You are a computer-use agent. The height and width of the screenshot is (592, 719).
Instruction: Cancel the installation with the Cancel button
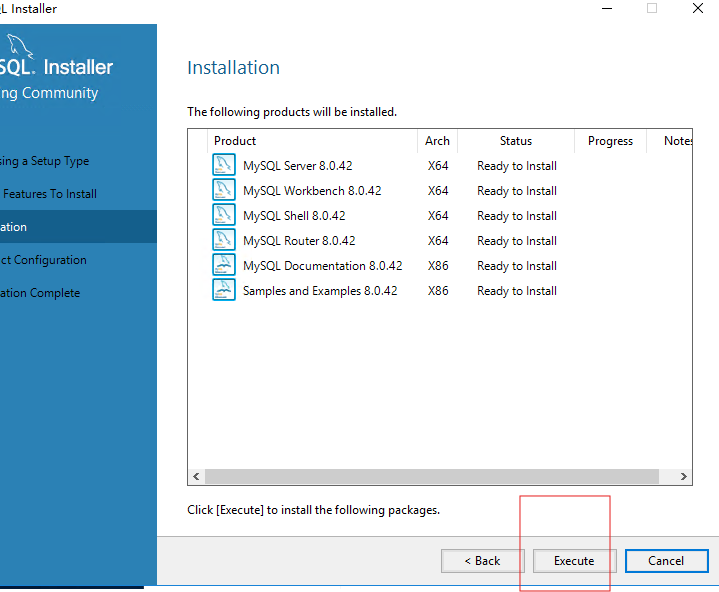coord(666,561)
